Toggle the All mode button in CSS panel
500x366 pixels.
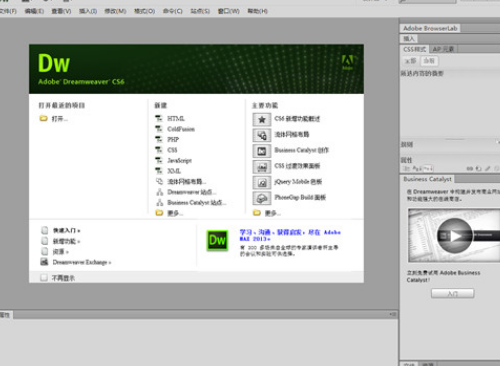tap(410, 61)
